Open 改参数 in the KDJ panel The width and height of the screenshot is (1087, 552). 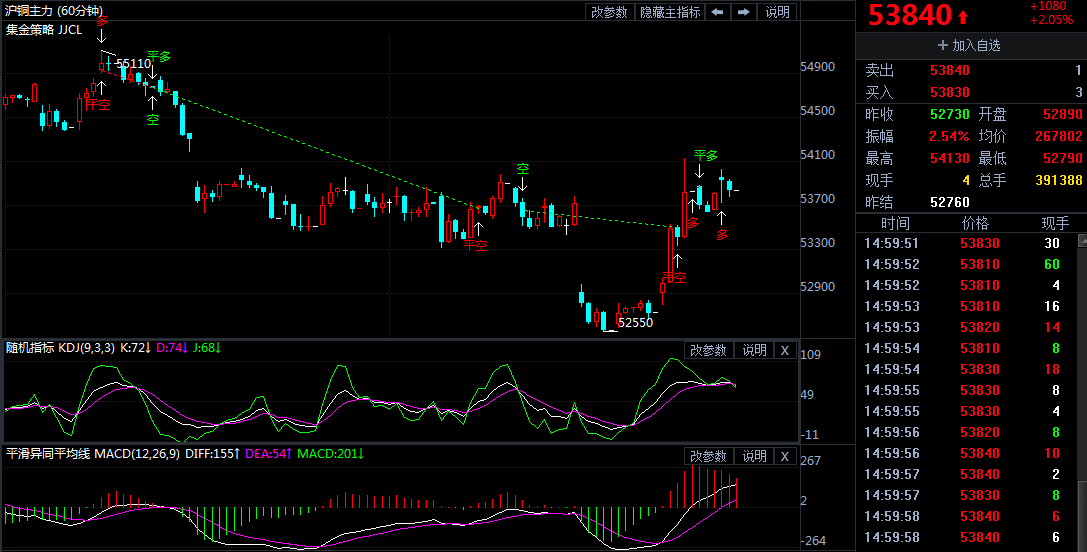pyautogui.click(x=708, y=350)
